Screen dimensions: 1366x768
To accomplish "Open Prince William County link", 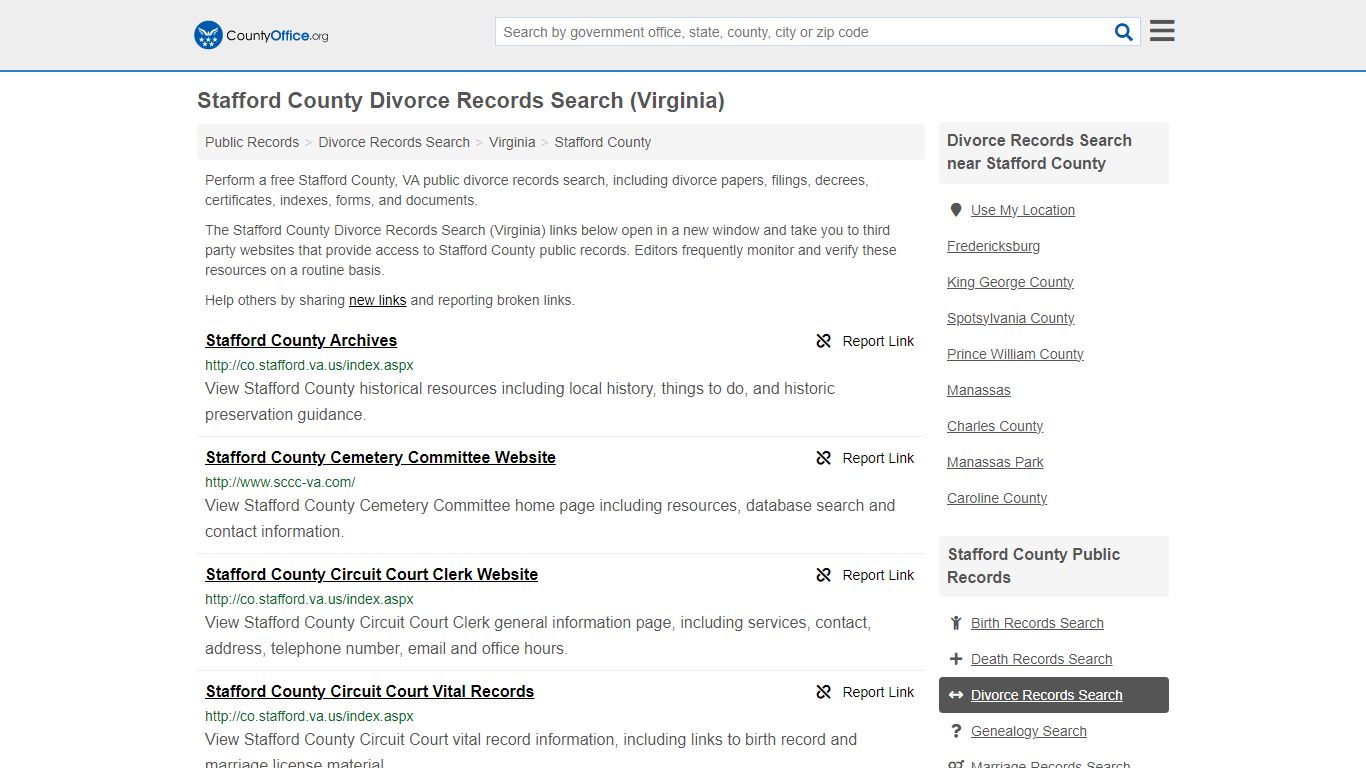I will [x=1015, y=354].
